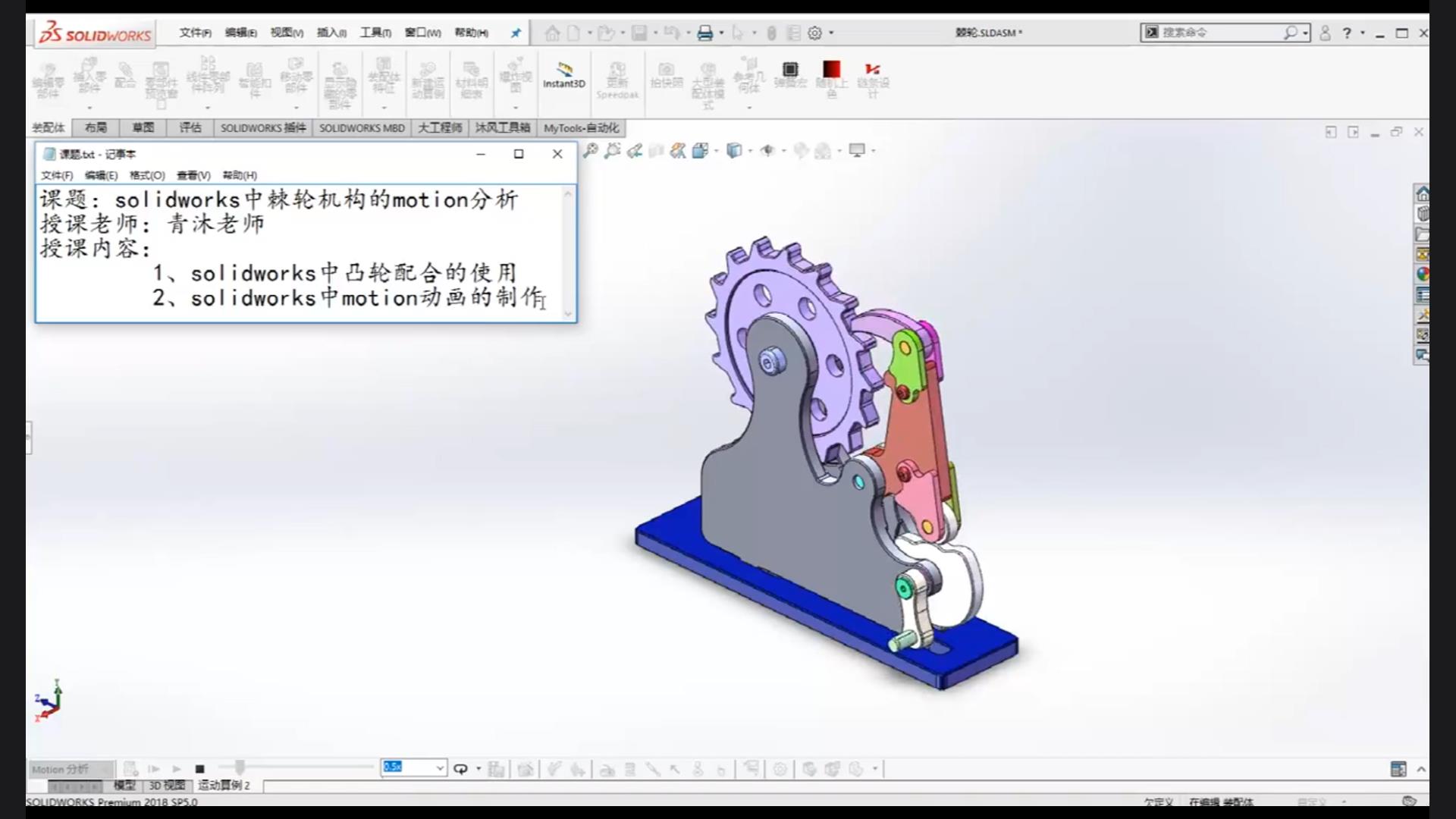The width and height of the screenshot is (1456, 819).
Task: Click the user login icon at top right
Action: pyautogui.click(x=1325, y=33)
